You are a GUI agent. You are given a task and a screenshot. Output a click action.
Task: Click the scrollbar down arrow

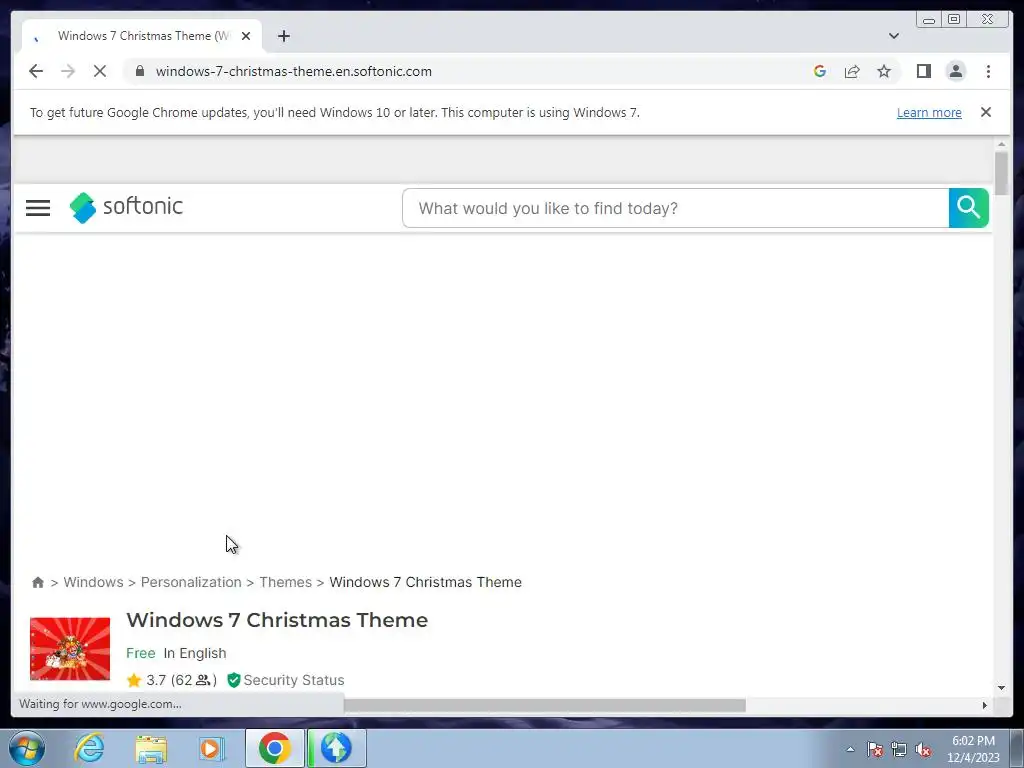(x=1001, y=688)
